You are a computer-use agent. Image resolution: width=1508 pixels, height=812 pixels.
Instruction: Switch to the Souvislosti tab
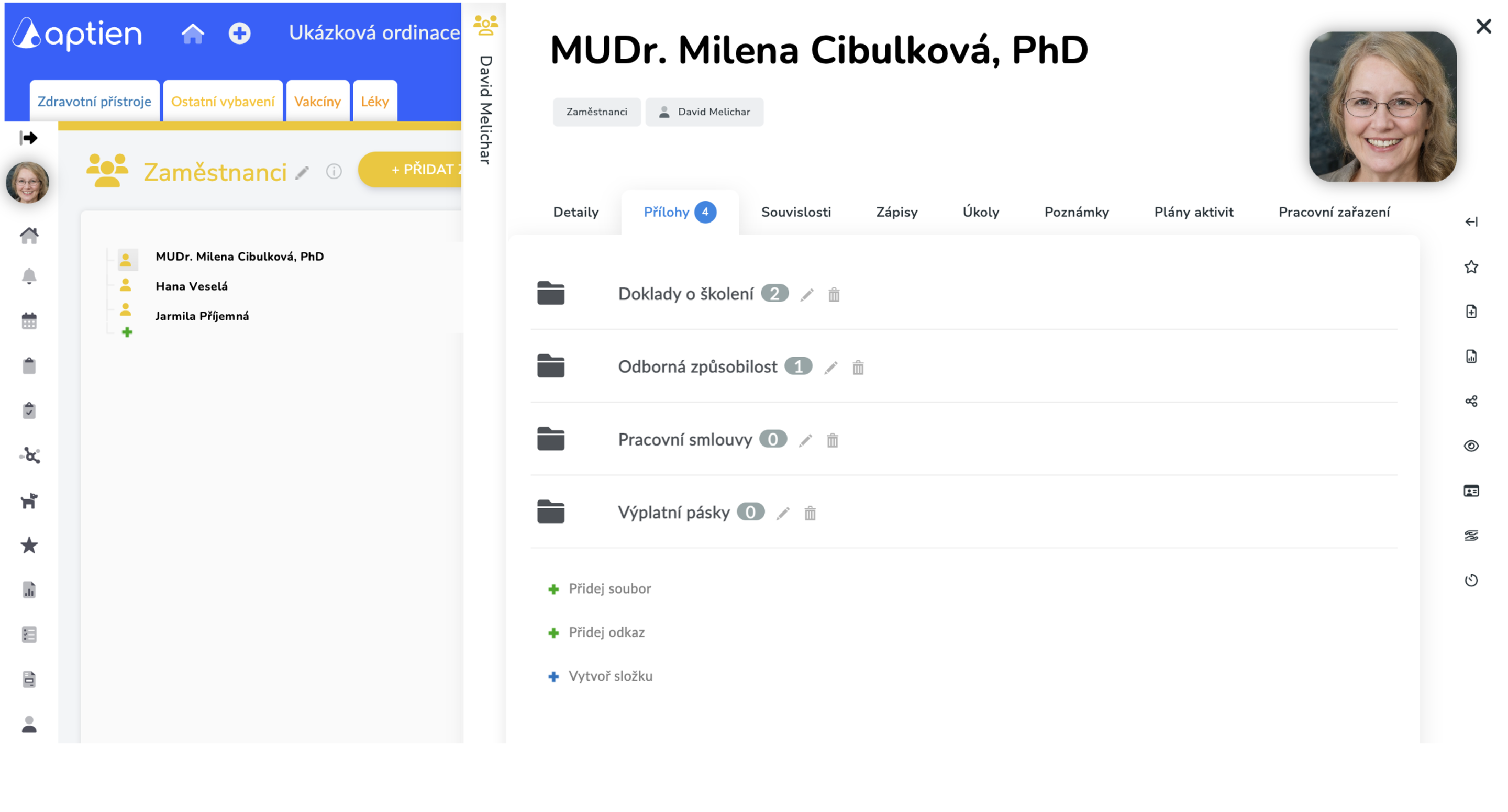795,212
